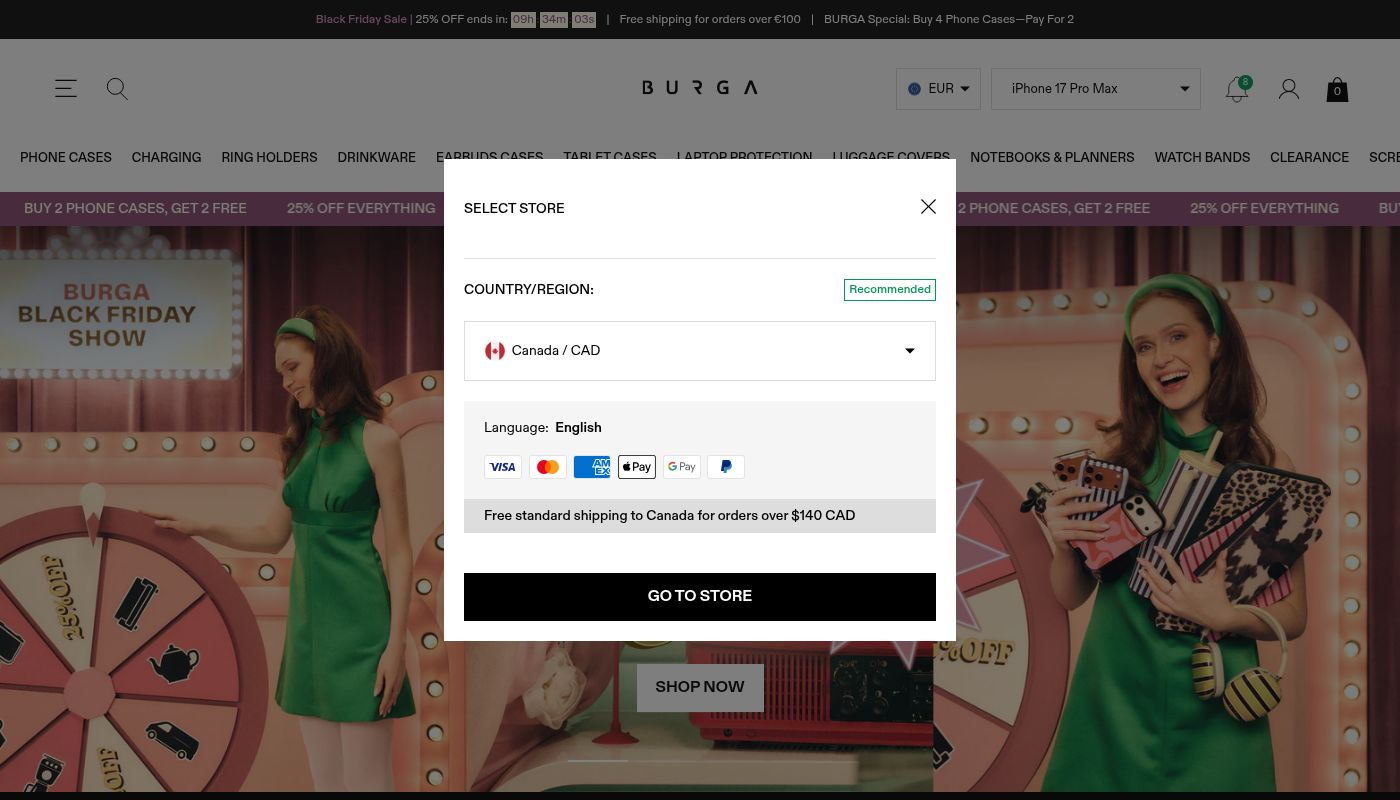Close the Select Store dialog
Viewport: 1400px width, 800px height.
tap(928, 207)
